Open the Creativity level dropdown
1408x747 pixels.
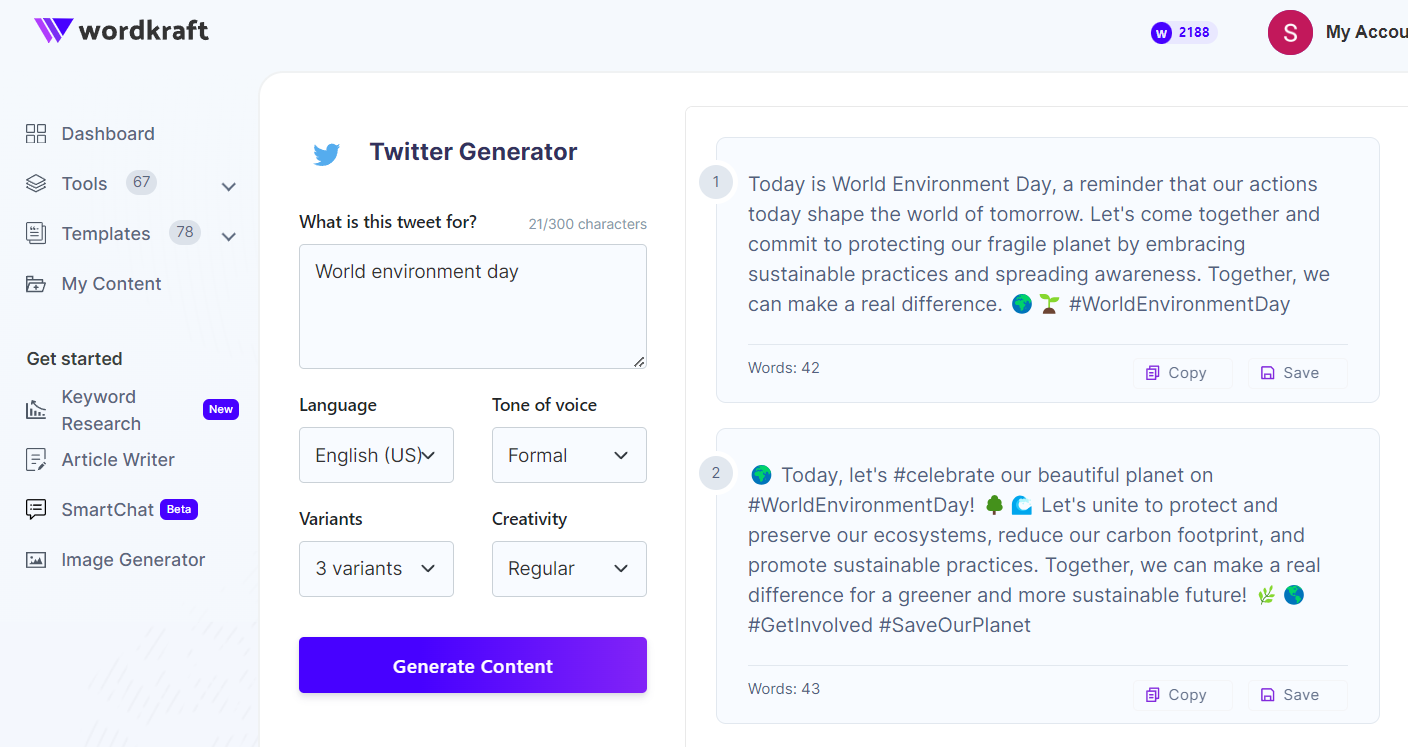pos(569,569)
